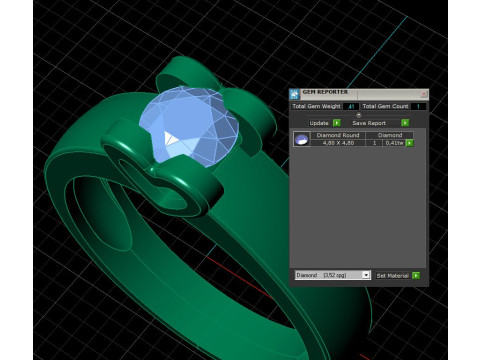This screenshot has width=480, height=360.
Task: Click the Save Report label
Action: coord(369,123)
